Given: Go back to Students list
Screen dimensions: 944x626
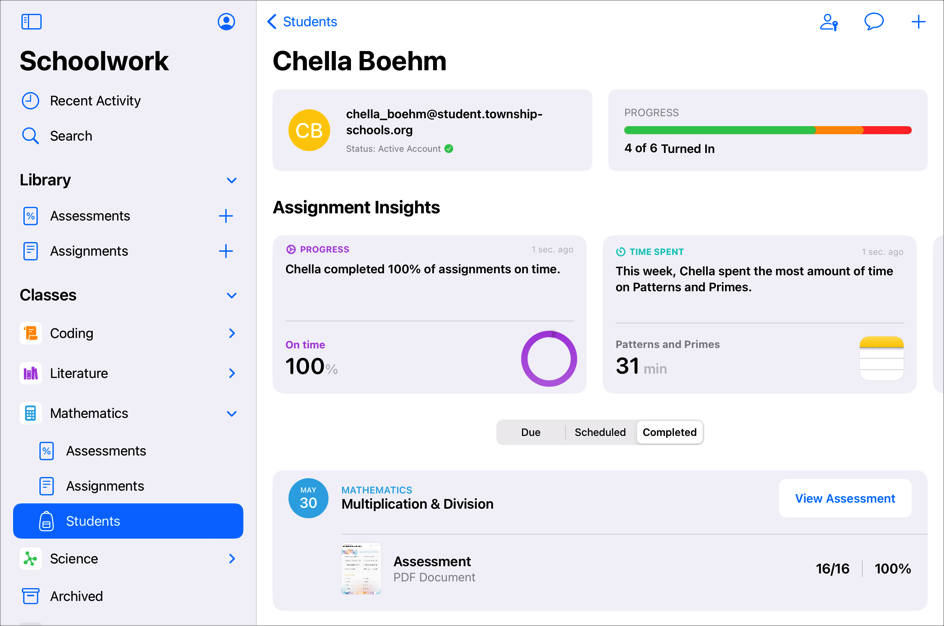Looking at the screenshot, I should tap(302, 22).
